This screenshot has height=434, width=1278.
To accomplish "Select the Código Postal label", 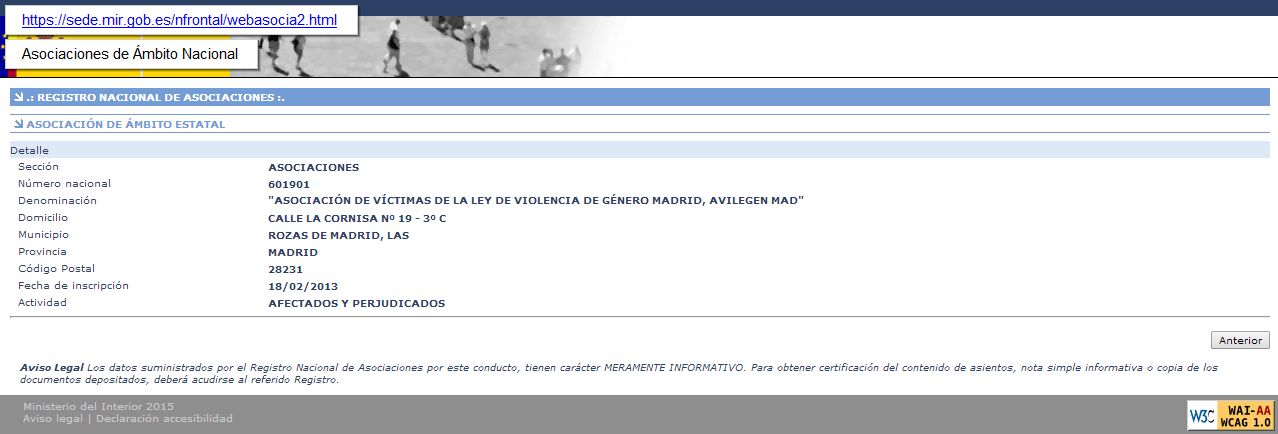I will [x=56, y=268].
